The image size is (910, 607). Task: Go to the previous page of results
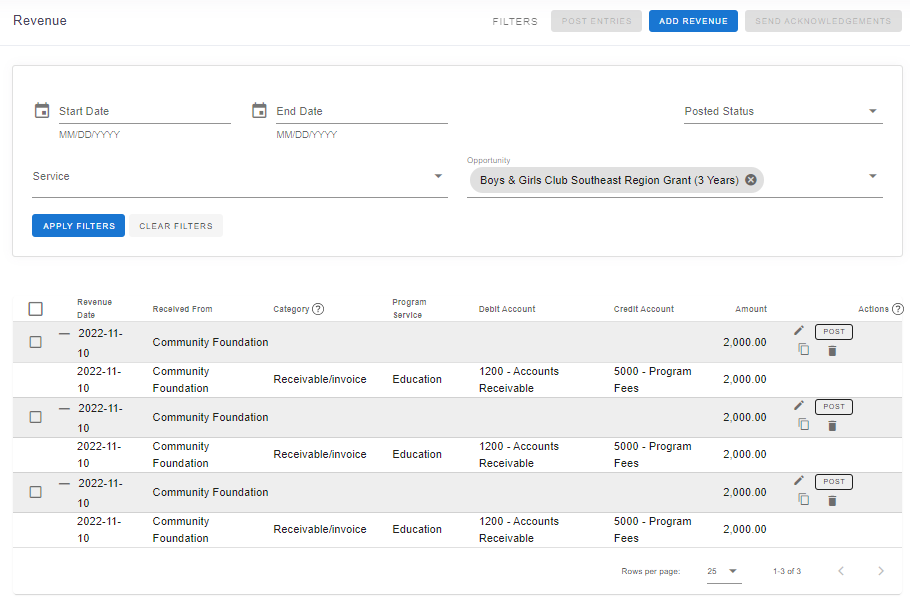(841, 571)
